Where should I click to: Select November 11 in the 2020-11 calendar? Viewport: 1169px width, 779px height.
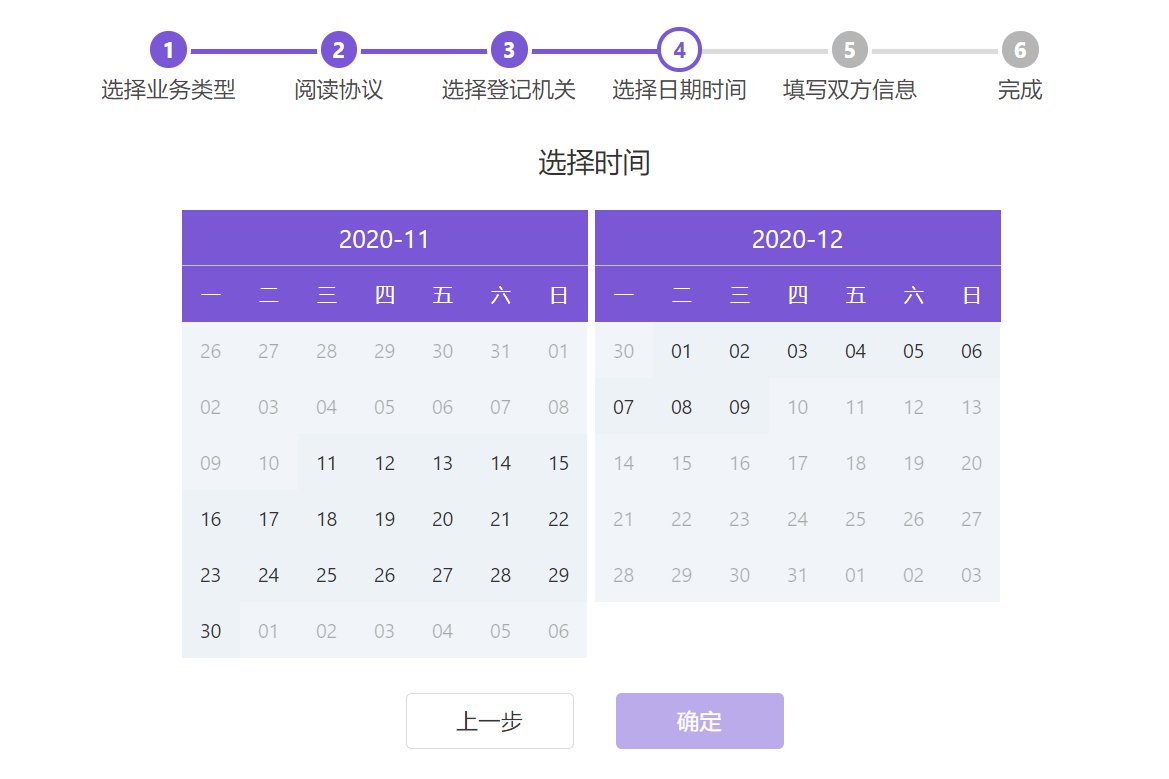[326, 463]
